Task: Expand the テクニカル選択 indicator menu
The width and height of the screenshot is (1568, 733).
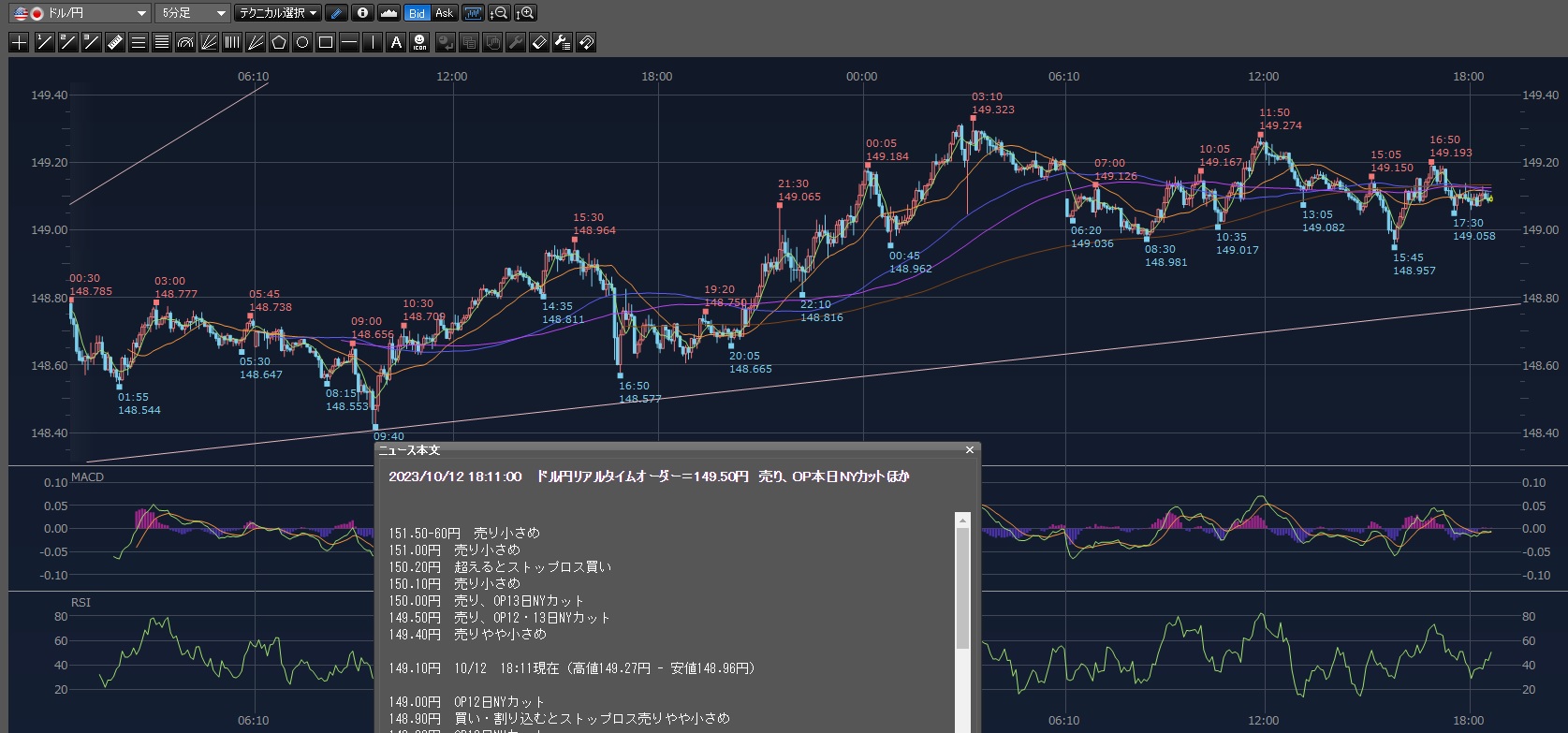Action: point(277,13)
